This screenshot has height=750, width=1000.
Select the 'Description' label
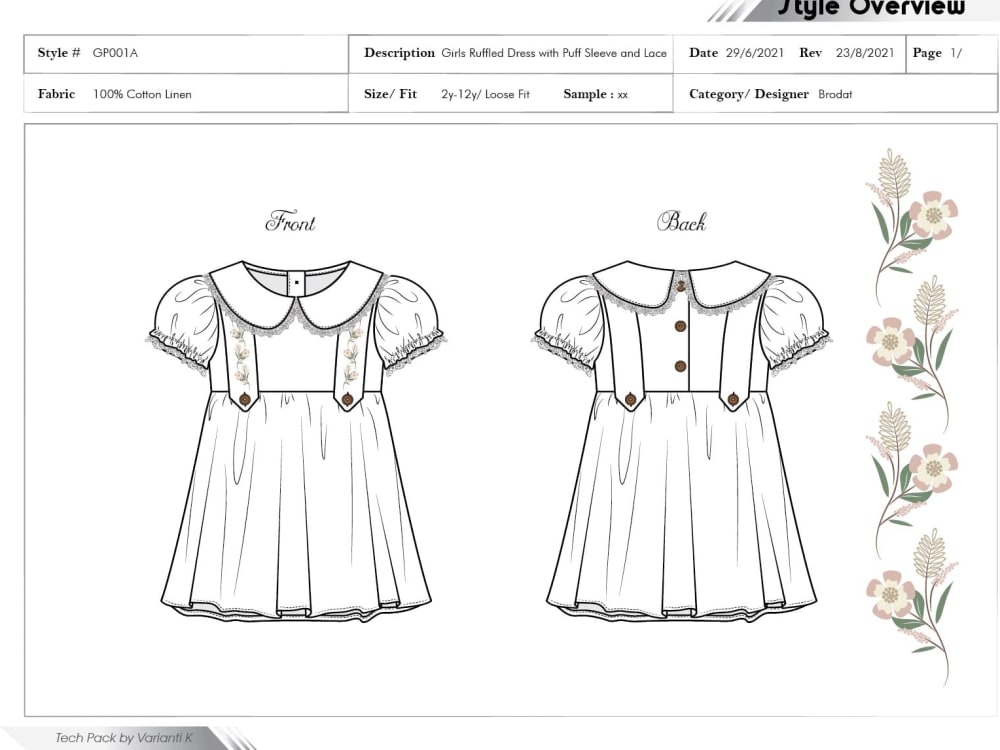point(399,53)
